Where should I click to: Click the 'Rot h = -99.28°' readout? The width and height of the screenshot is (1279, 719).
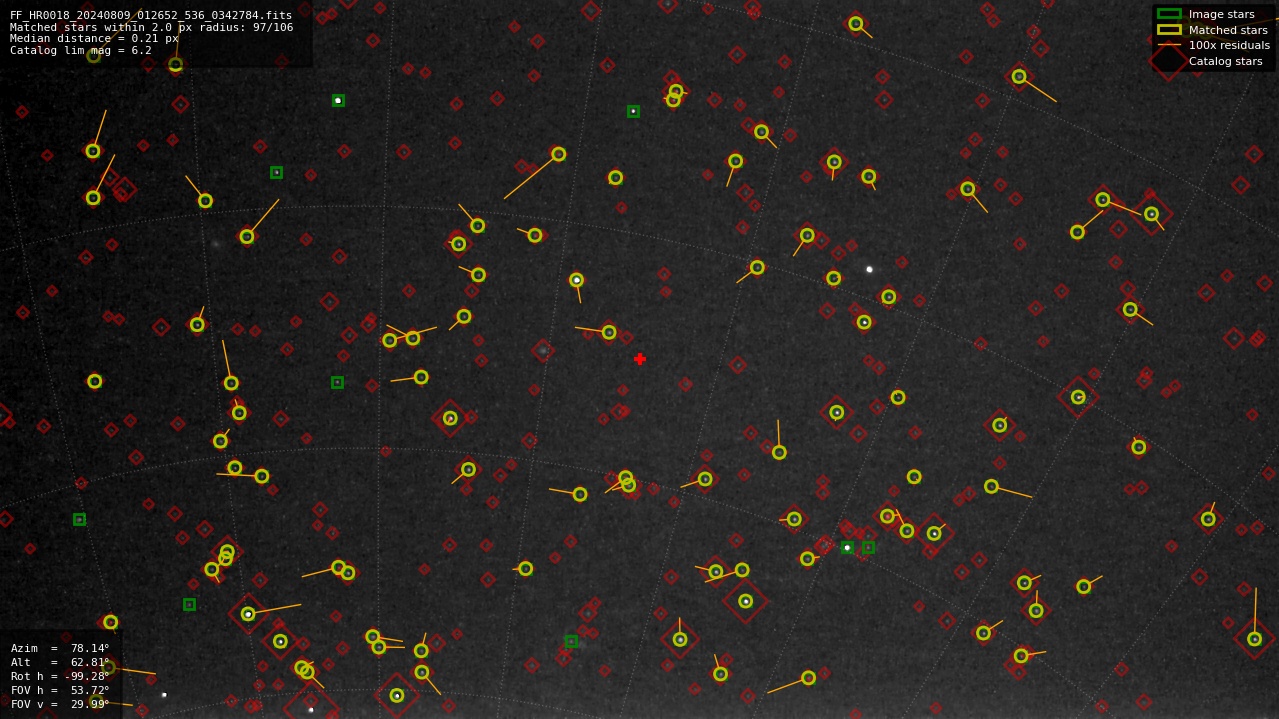coord(60,676)
